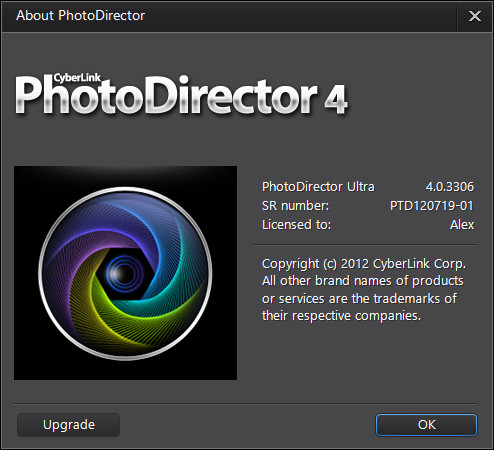The height and width of the screenshot is (450, 494).
Task: Select the version number 4.0.3306
Action: click(x=449, y=187)
